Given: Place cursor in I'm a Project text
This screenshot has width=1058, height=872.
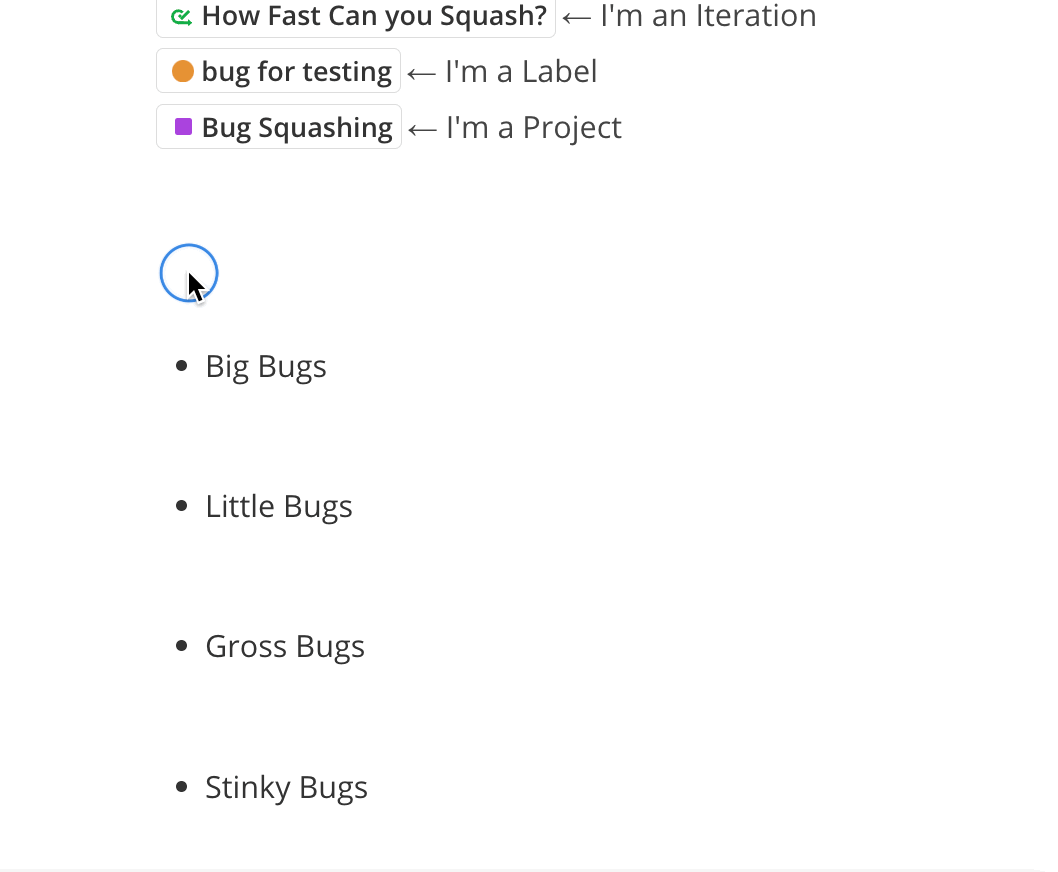Looking at the screenshot, I should tap(534, 128).
